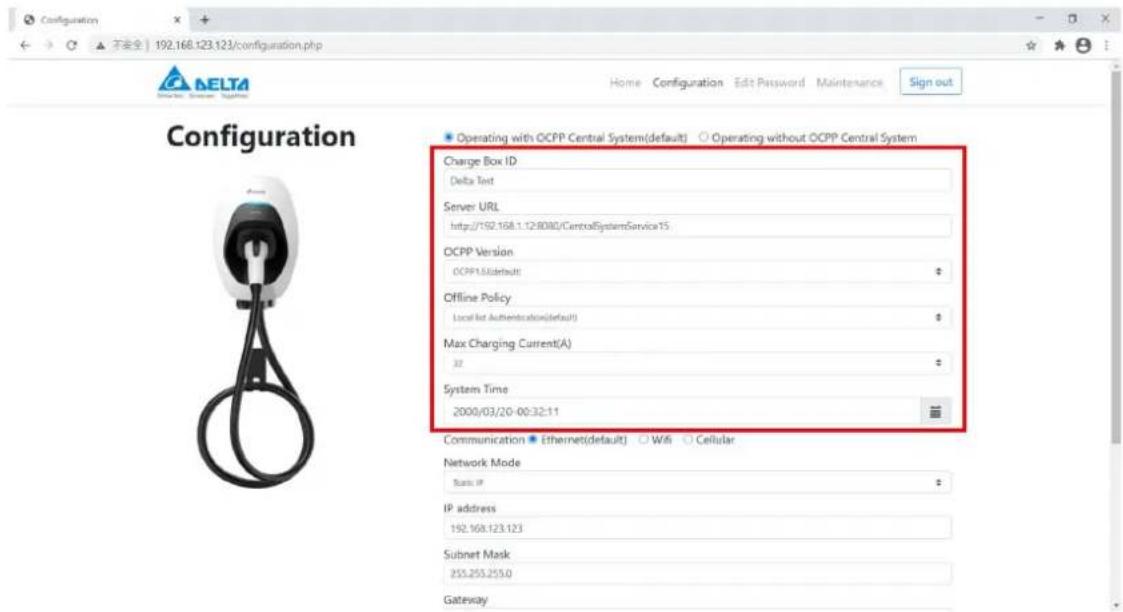1123x612 pixels.
Task: Open the browser profile avatar icon
Action: [1083, 46]
